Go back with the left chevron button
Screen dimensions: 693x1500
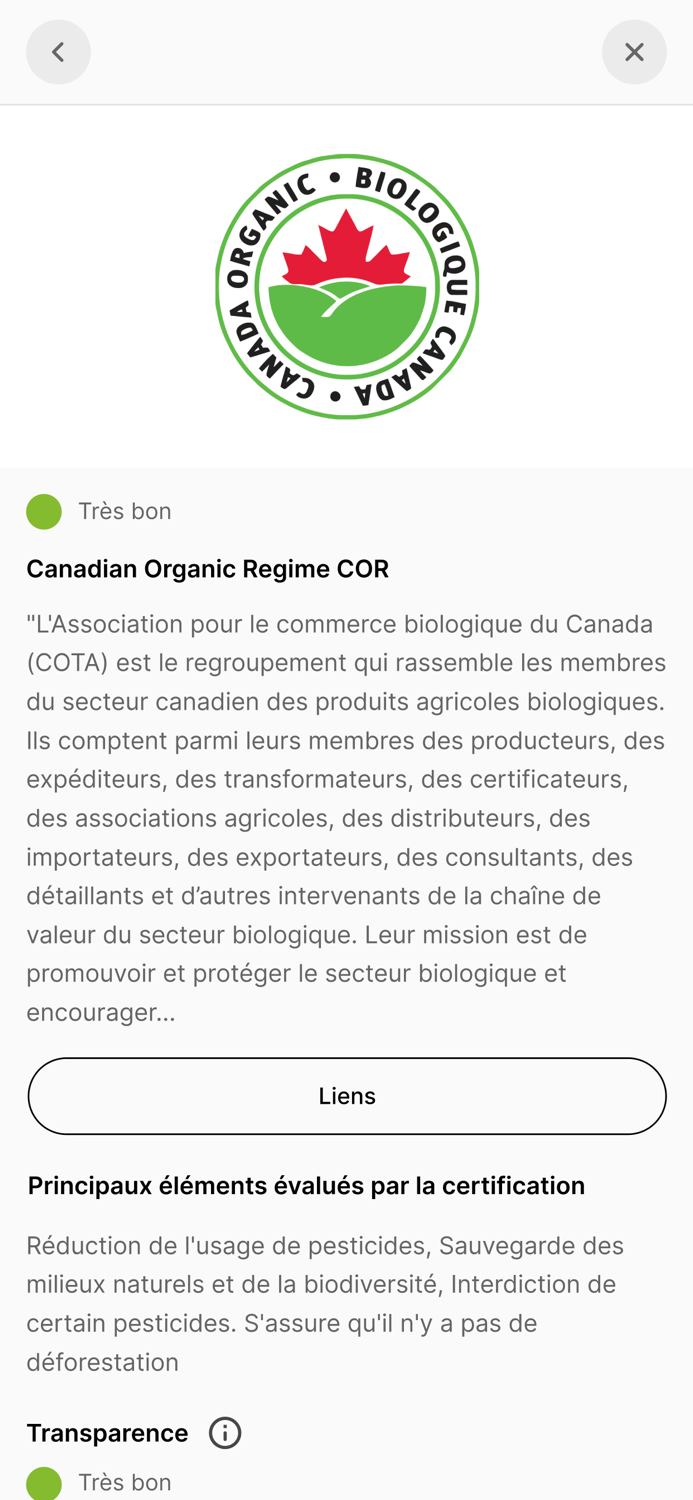coord(58,52)
